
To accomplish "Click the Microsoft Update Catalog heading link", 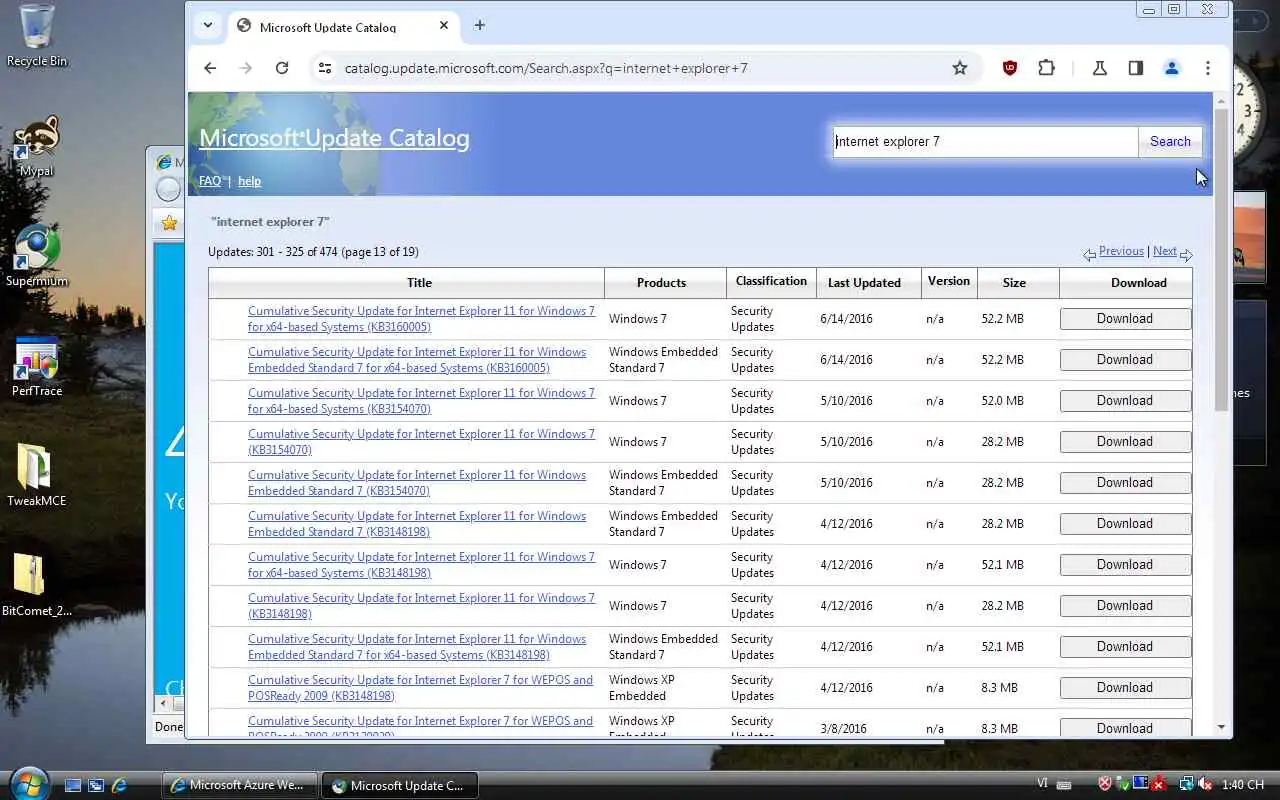I will click(x=334, y=138).
